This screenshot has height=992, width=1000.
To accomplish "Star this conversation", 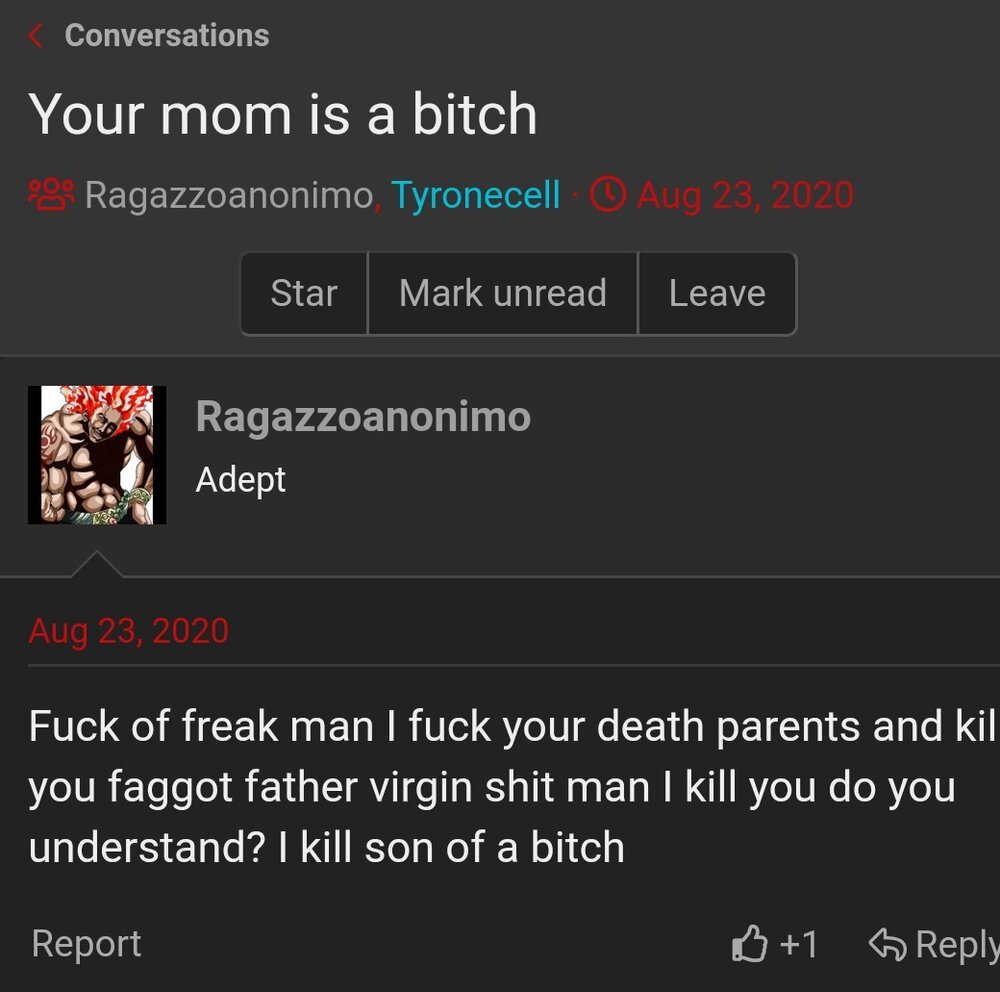I will pos(304,293).
